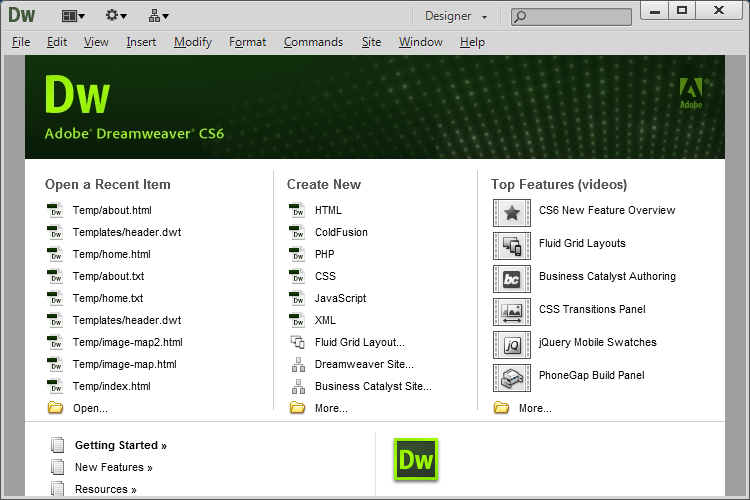This screenshot has height=500, width=750.
Task: Click the Dreamweaver Site icon under Create New
Action: [297, 364]
